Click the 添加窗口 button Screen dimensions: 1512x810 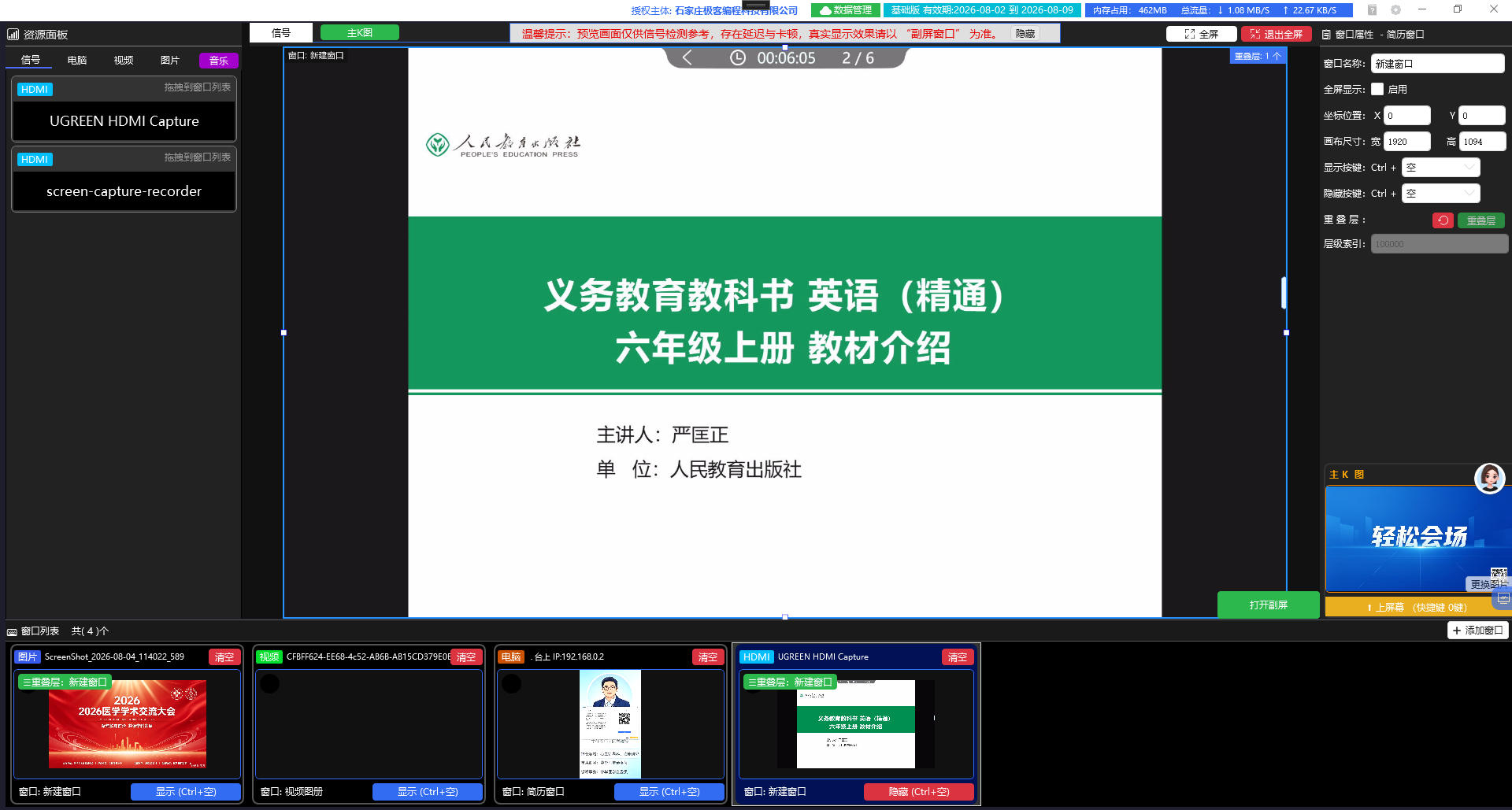[1479, 631]
